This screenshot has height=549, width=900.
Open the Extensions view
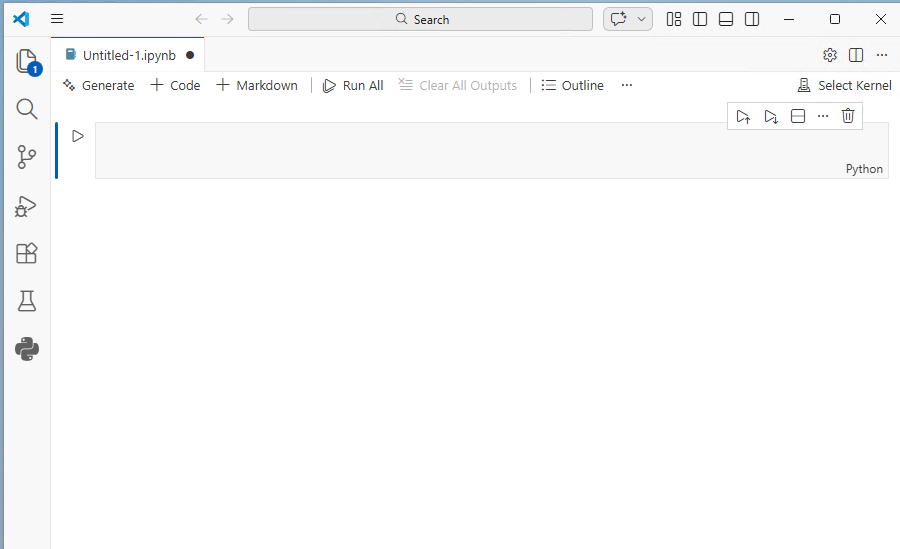point(27,253)
